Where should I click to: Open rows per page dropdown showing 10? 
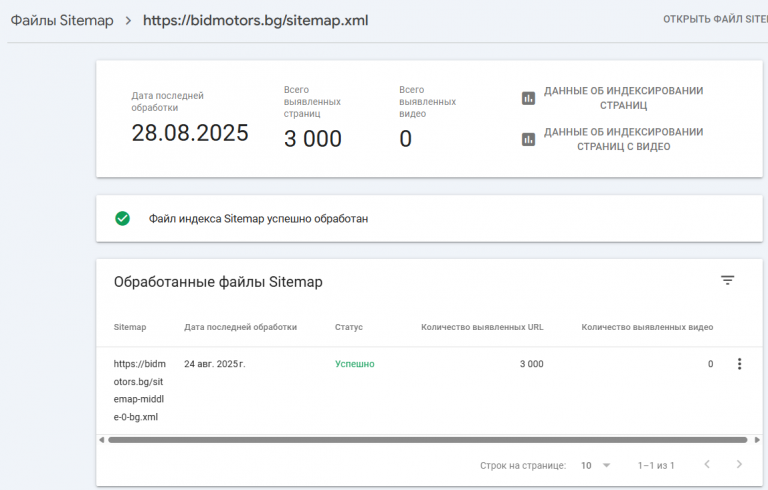[x=595, y=466]
